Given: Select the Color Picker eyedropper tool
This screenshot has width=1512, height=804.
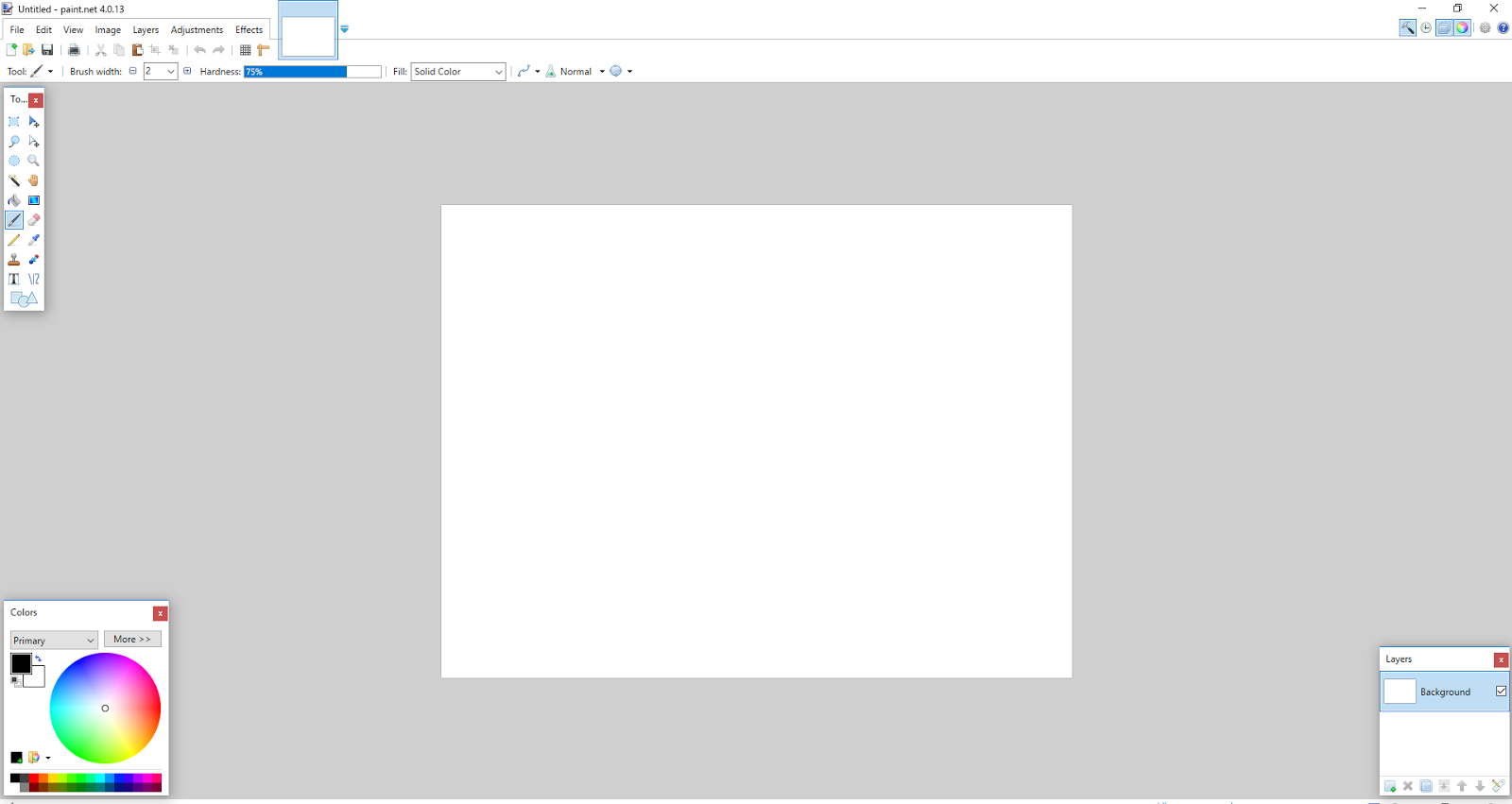Looking at the screenshot, I should point(34,240).
